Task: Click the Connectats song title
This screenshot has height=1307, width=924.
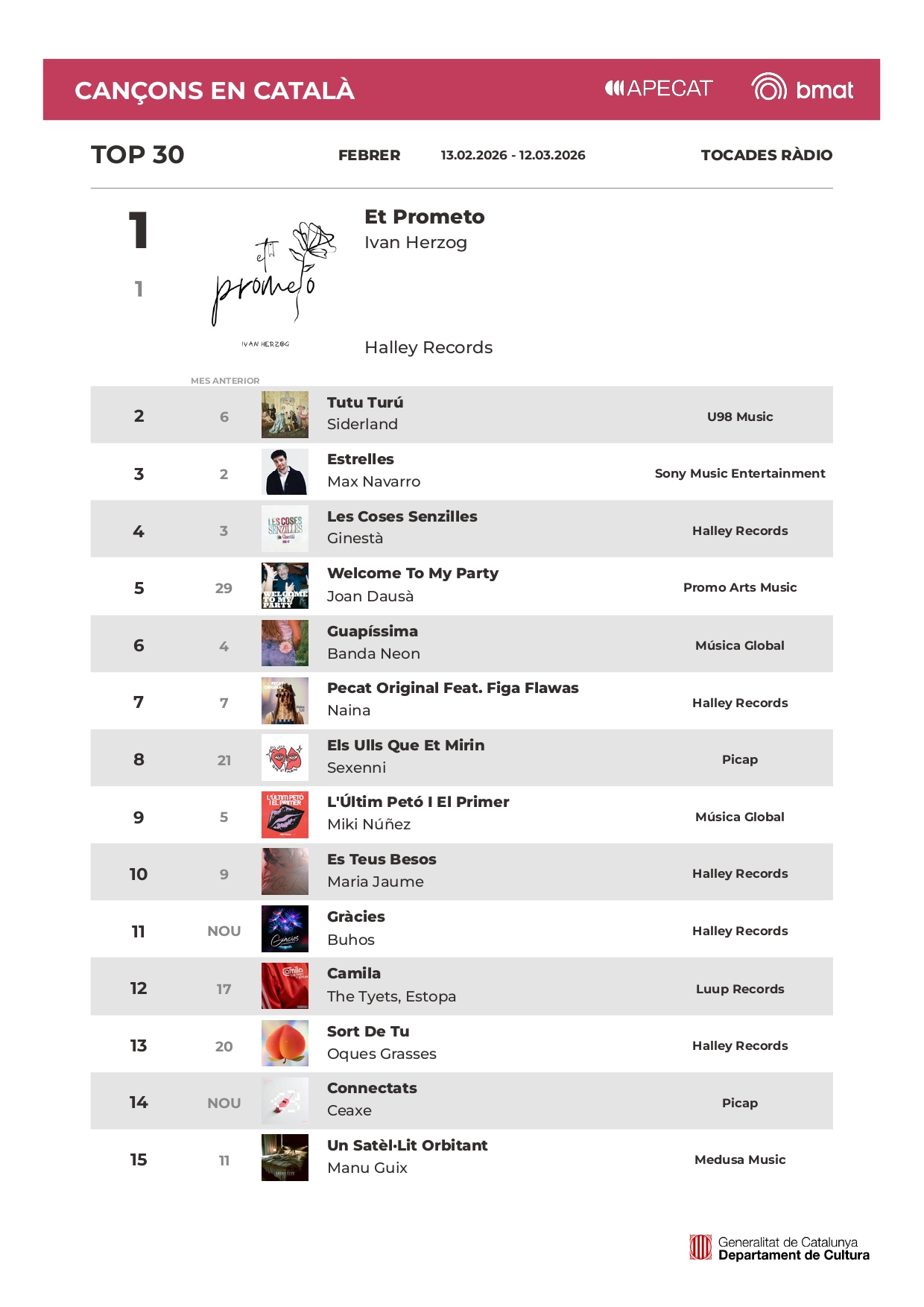Action: tap(372, 1089)
